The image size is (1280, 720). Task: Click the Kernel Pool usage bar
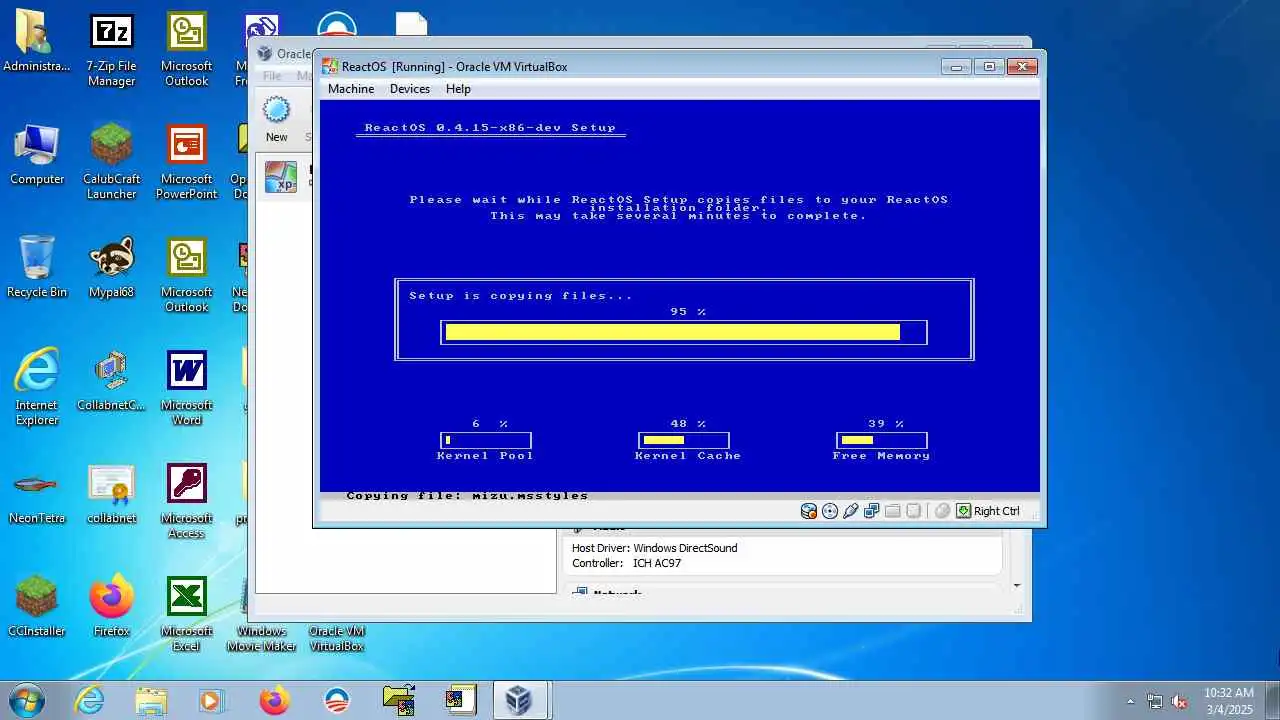[x=486, y=440]
